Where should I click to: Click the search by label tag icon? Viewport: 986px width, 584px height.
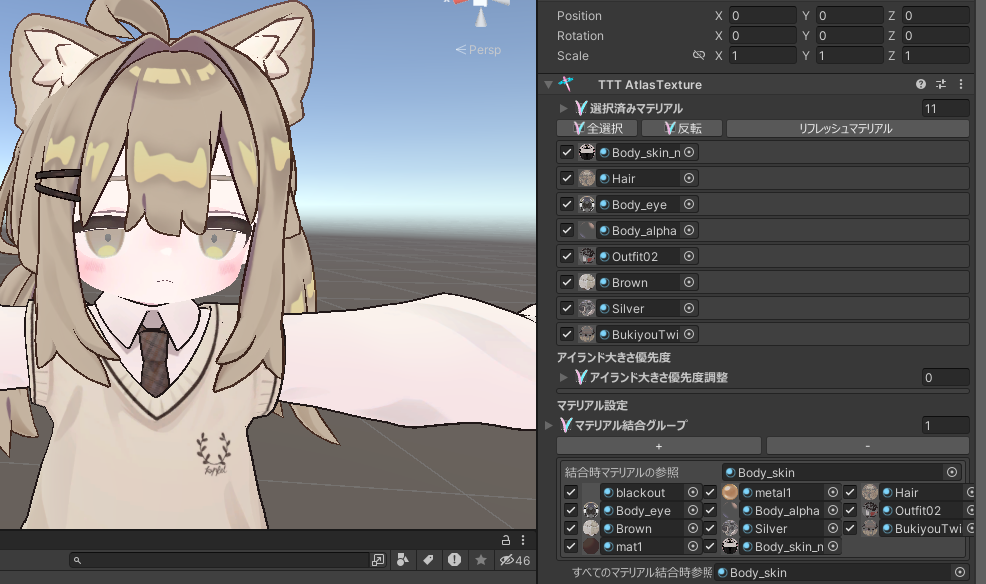(x=428, y=560)
